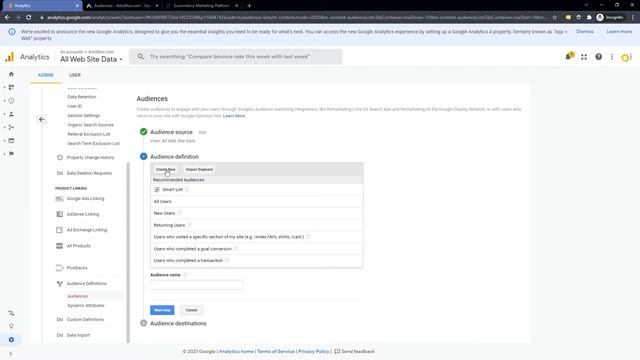
Task: Click Learn More under Audiences description
Action: (x=234, y=116)
